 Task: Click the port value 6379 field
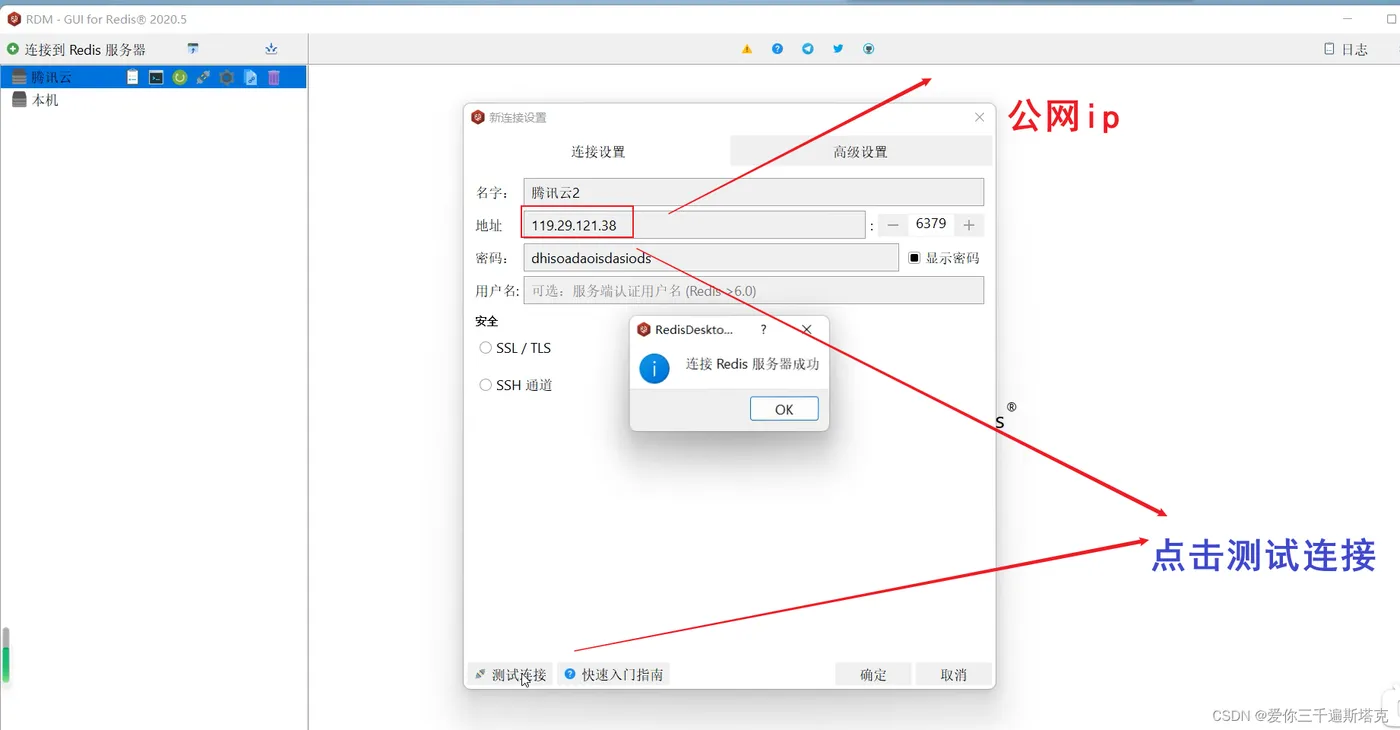(931, 225)
